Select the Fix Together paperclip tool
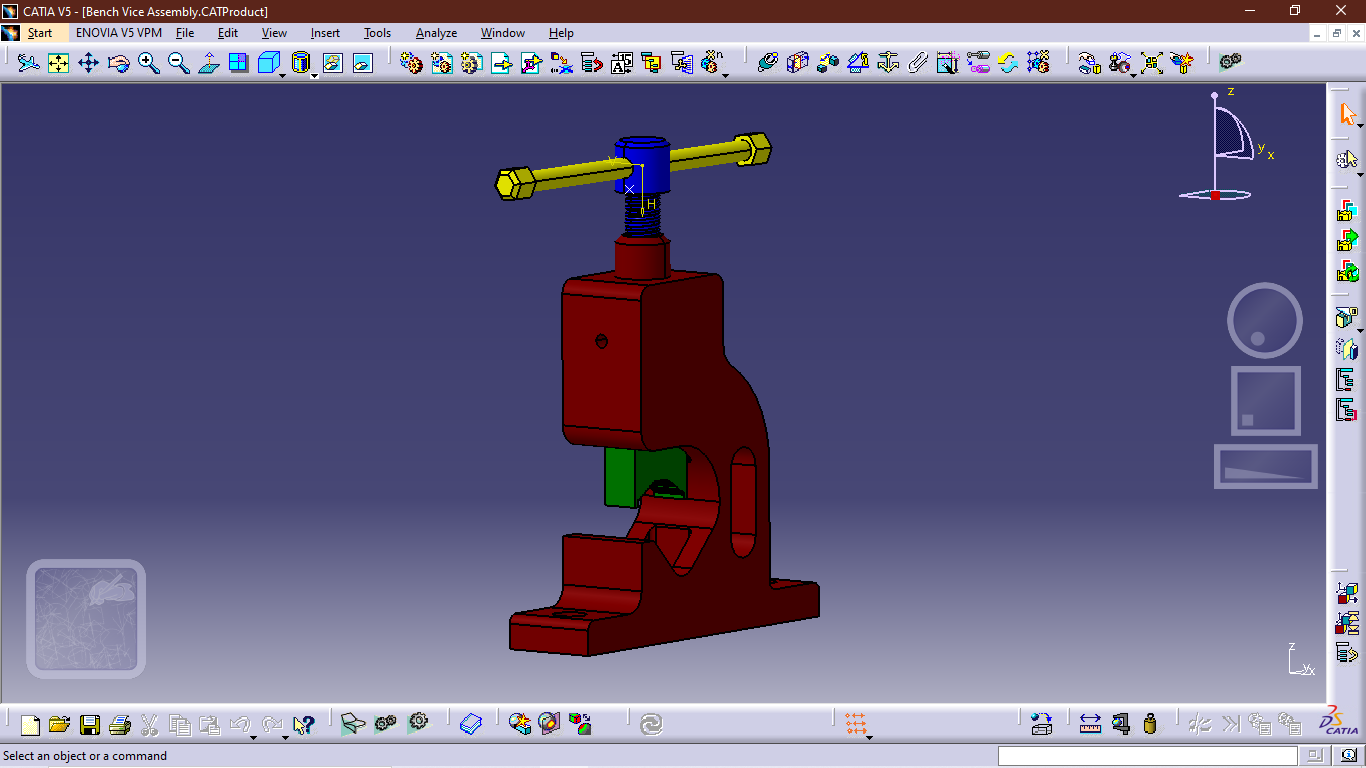Image resolution: width=1366 pixels, height=768 pixels. point(918,62)
